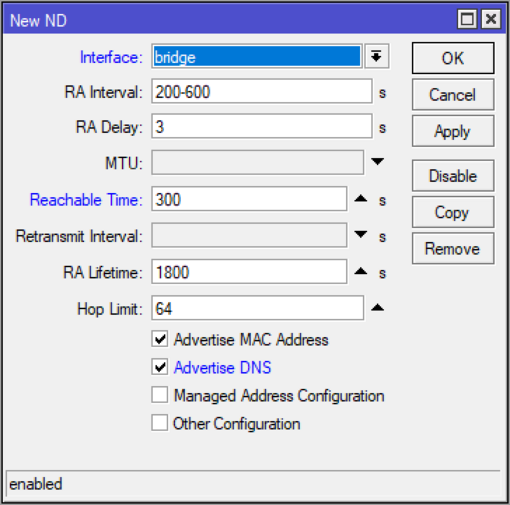Toggle the Advertise DNS checkbox
The width and height of the screenshot is (510, 505).
[x=160, y=367]
